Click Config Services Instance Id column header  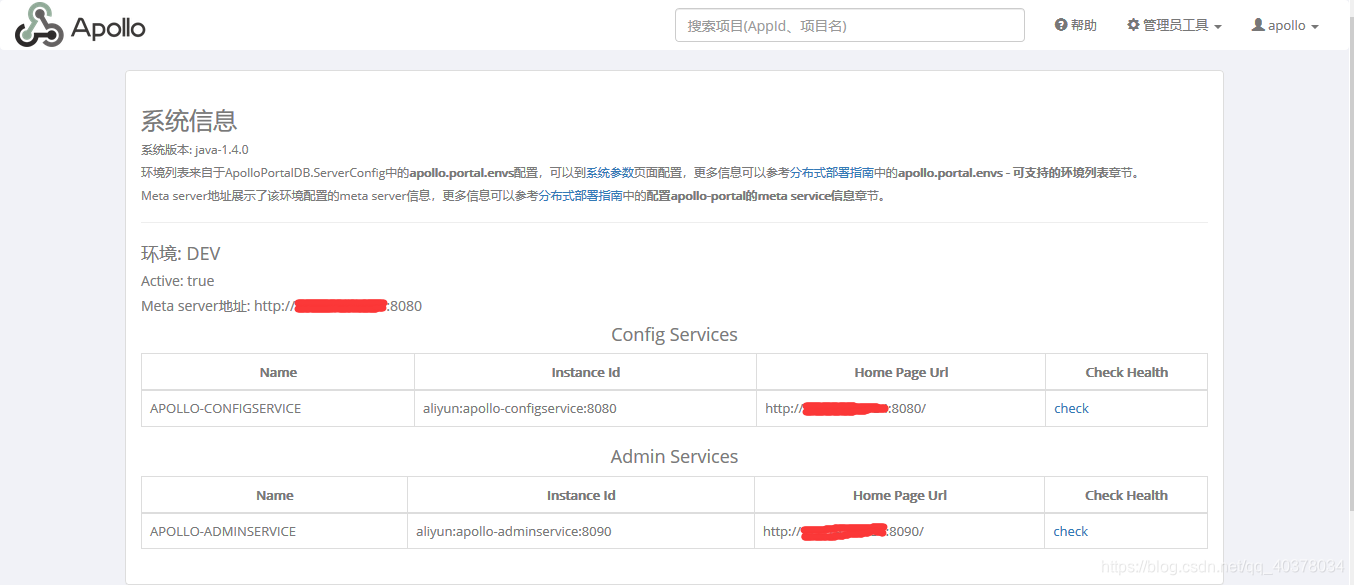coord(586,372)
